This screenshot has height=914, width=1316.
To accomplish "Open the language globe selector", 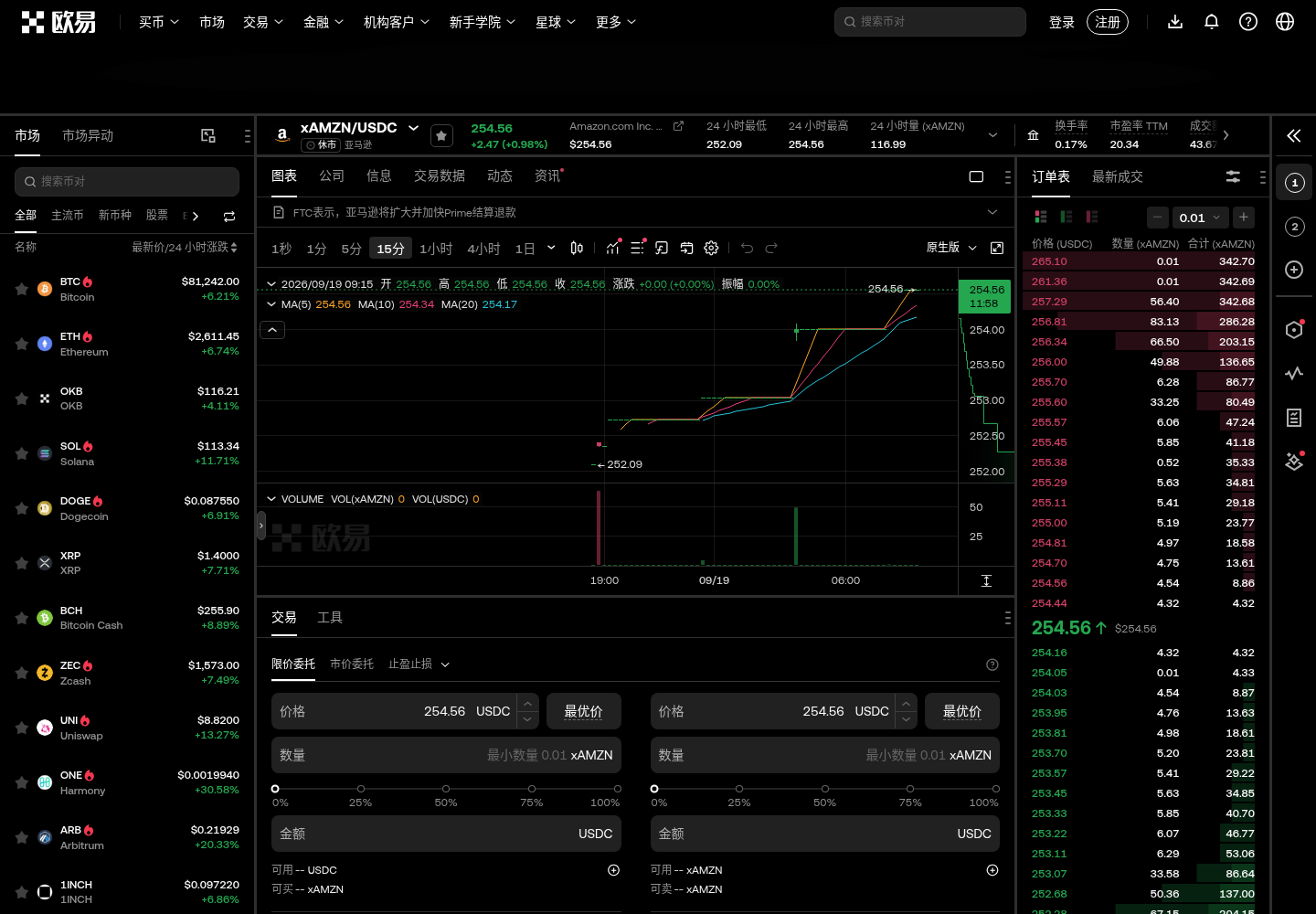I will (1285, 22).
